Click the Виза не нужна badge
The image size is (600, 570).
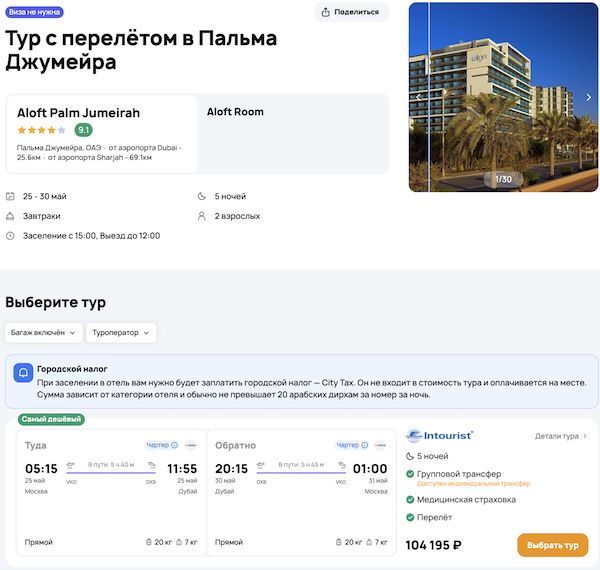point(36,12)
